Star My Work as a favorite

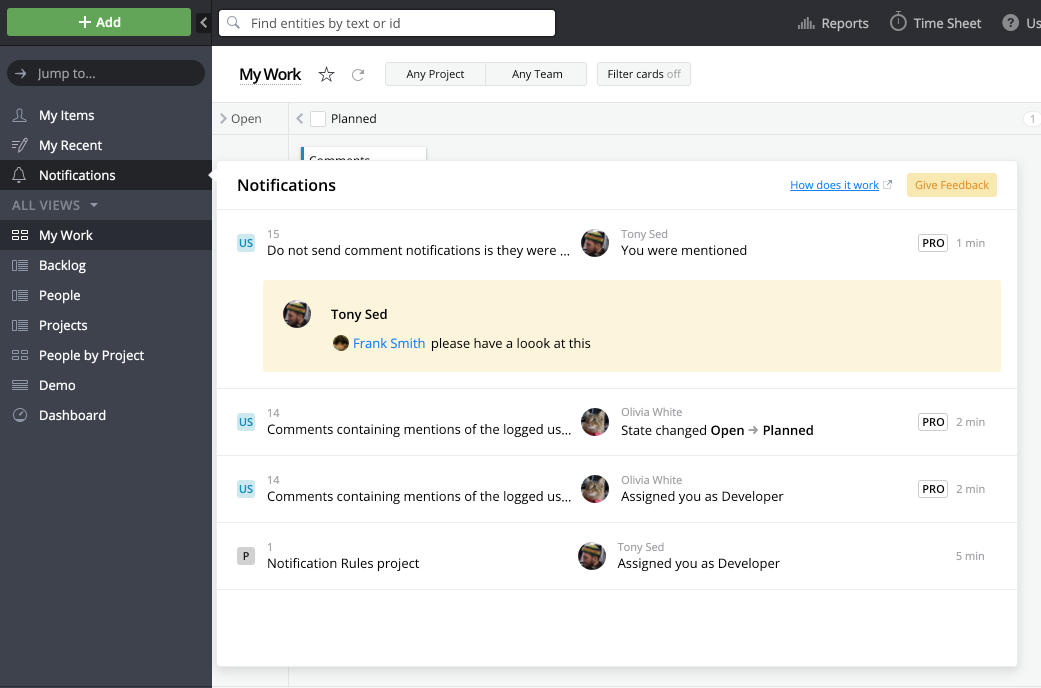[x=326, y=74]
